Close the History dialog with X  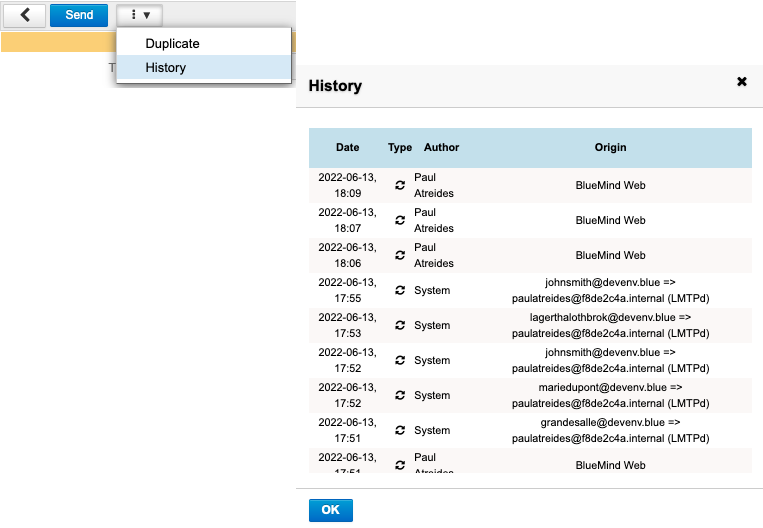742,82
